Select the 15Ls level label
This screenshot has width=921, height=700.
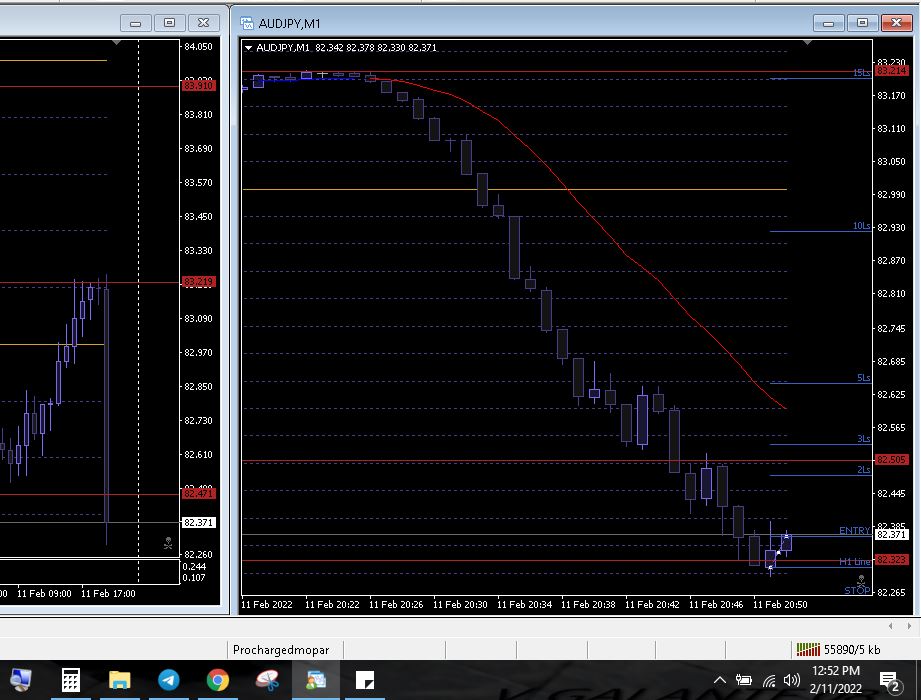click(862, 72)
